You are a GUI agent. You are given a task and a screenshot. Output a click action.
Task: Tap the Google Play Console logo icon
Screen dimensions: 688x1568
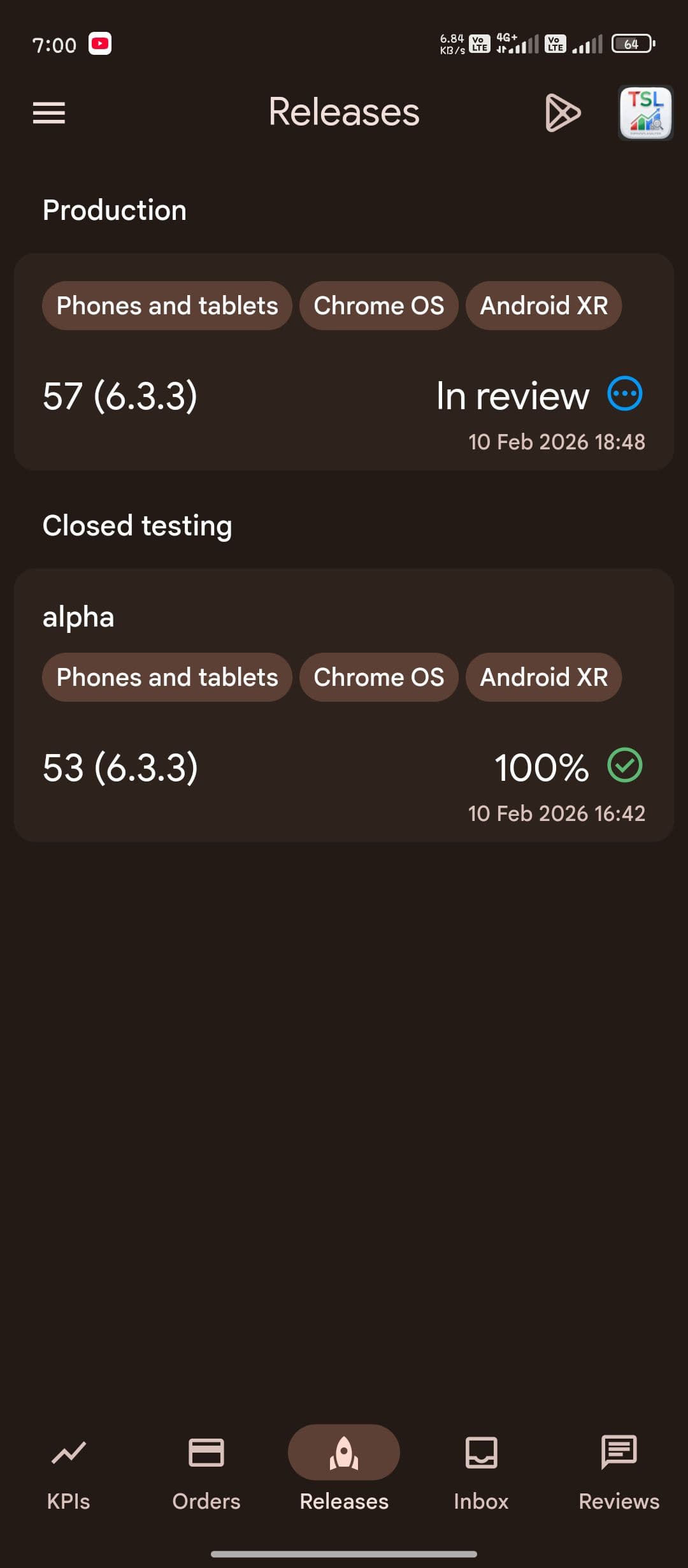pos(563,113)
